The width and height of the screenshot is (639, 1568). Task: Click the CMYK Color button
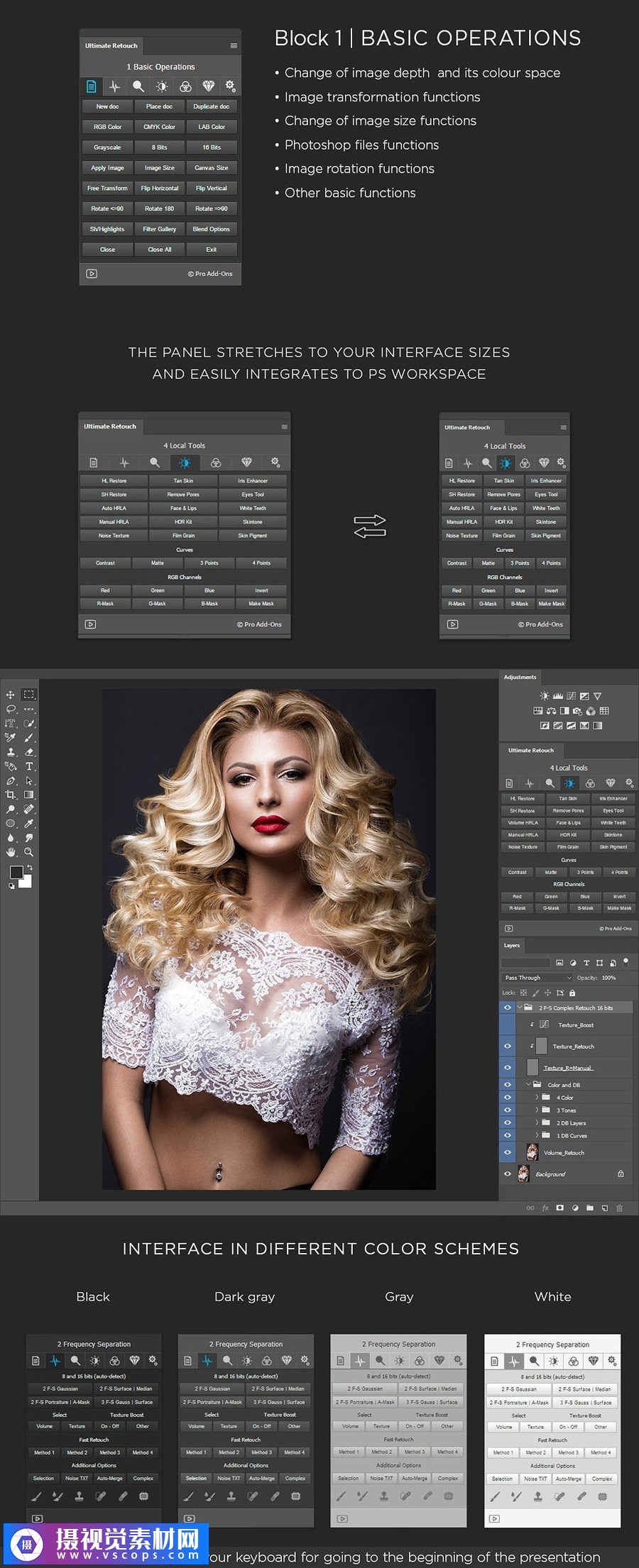159,127
